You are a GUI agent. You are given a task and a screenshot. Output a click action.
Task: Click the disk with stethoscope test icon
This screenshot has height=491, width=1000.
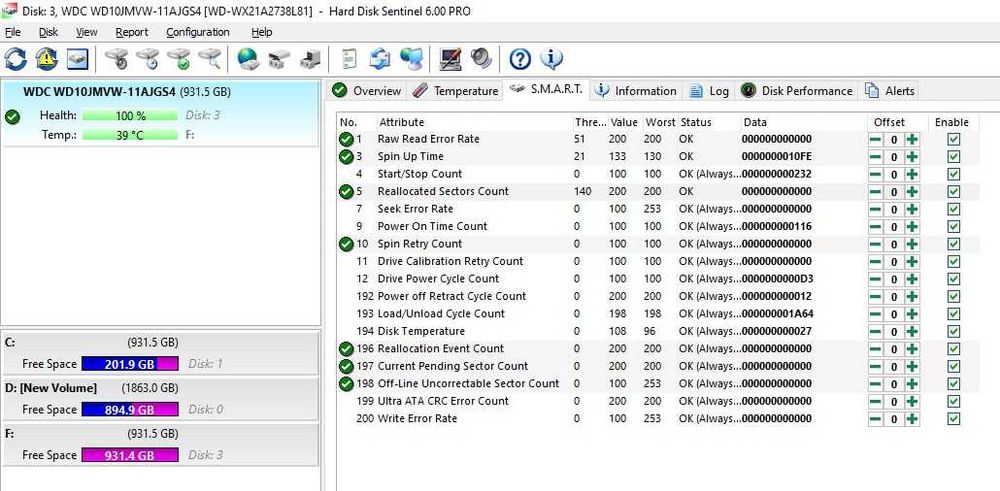117,59
